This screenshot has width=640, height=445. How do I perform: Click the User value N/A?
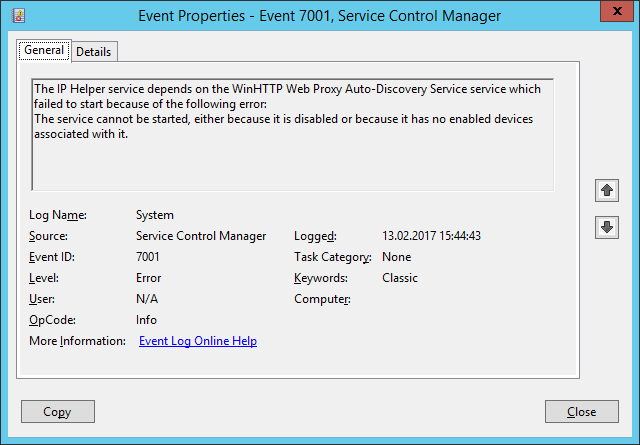(146, 299)
